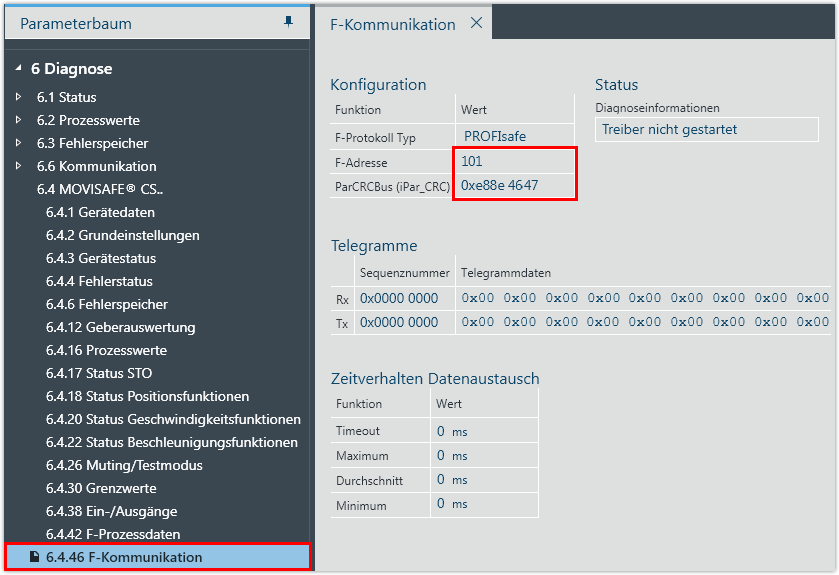Image resolution: width=839 pixels, height=575 pixels.
Task: Open 6.4 MOVISAFE CS.. node
Action: pos(99,189)
